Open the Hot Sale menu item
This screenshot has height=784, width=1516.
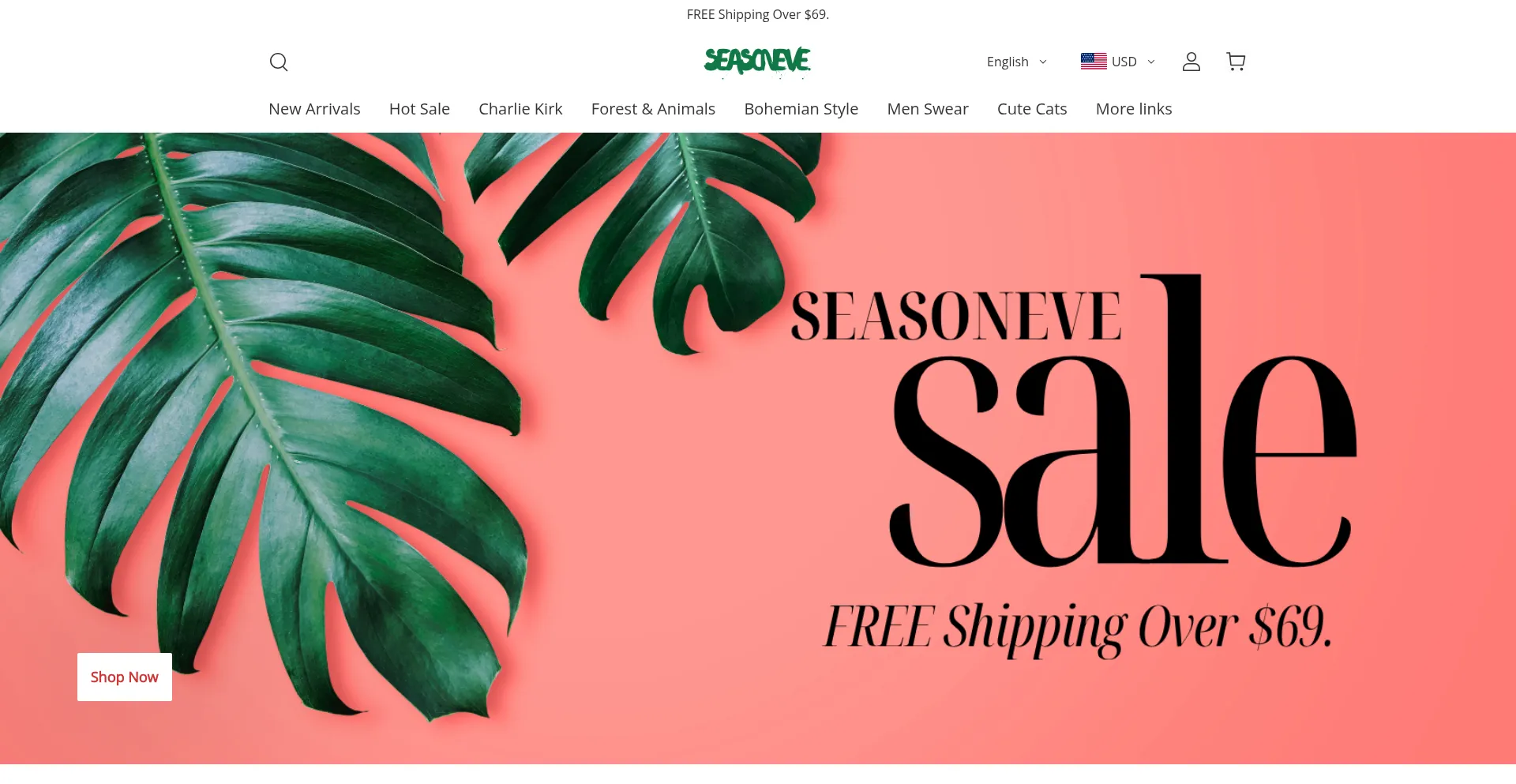(x=419, y=109)
